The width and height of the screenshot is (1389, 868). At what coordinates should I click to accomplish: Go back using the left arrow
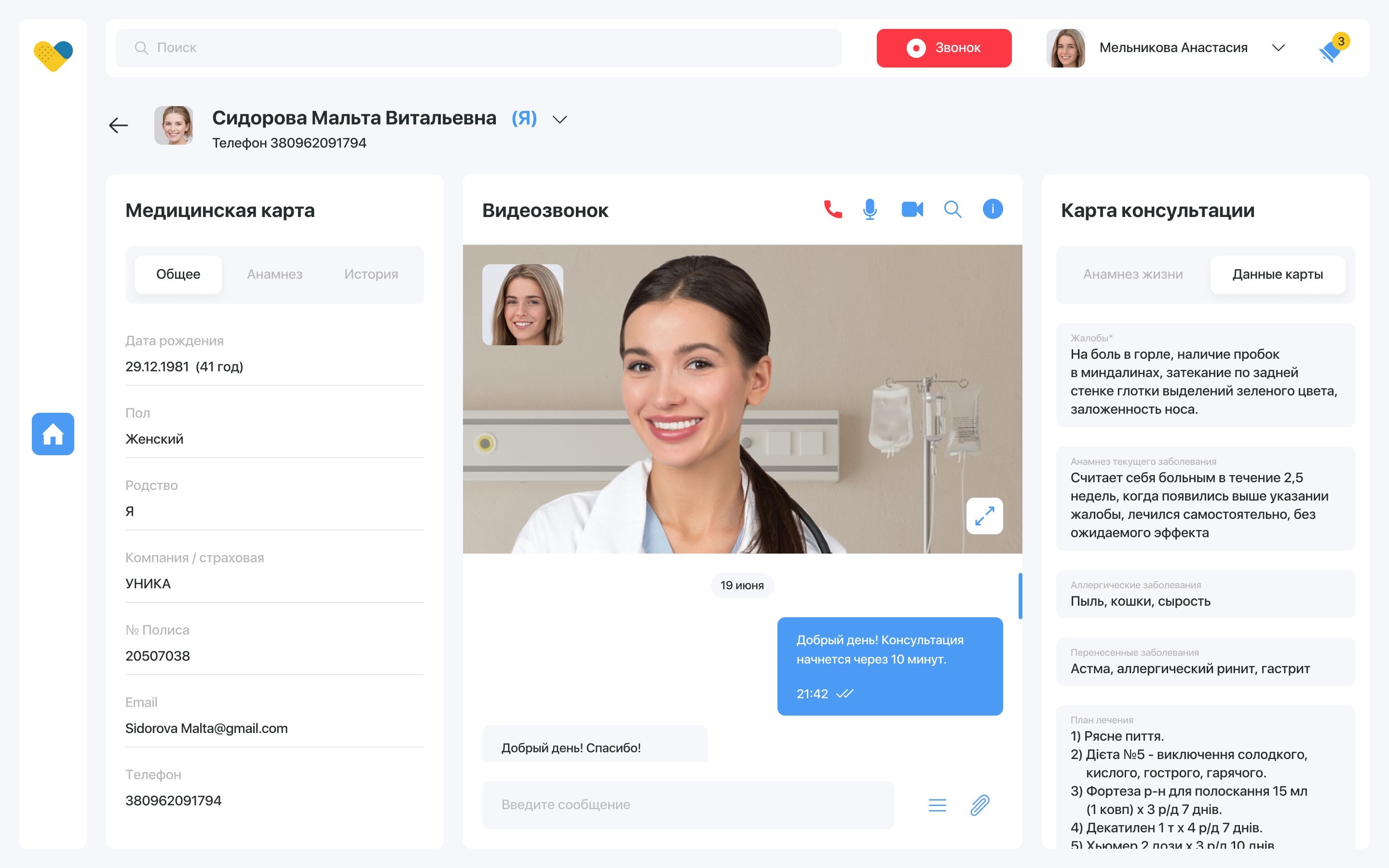point(118,125)
